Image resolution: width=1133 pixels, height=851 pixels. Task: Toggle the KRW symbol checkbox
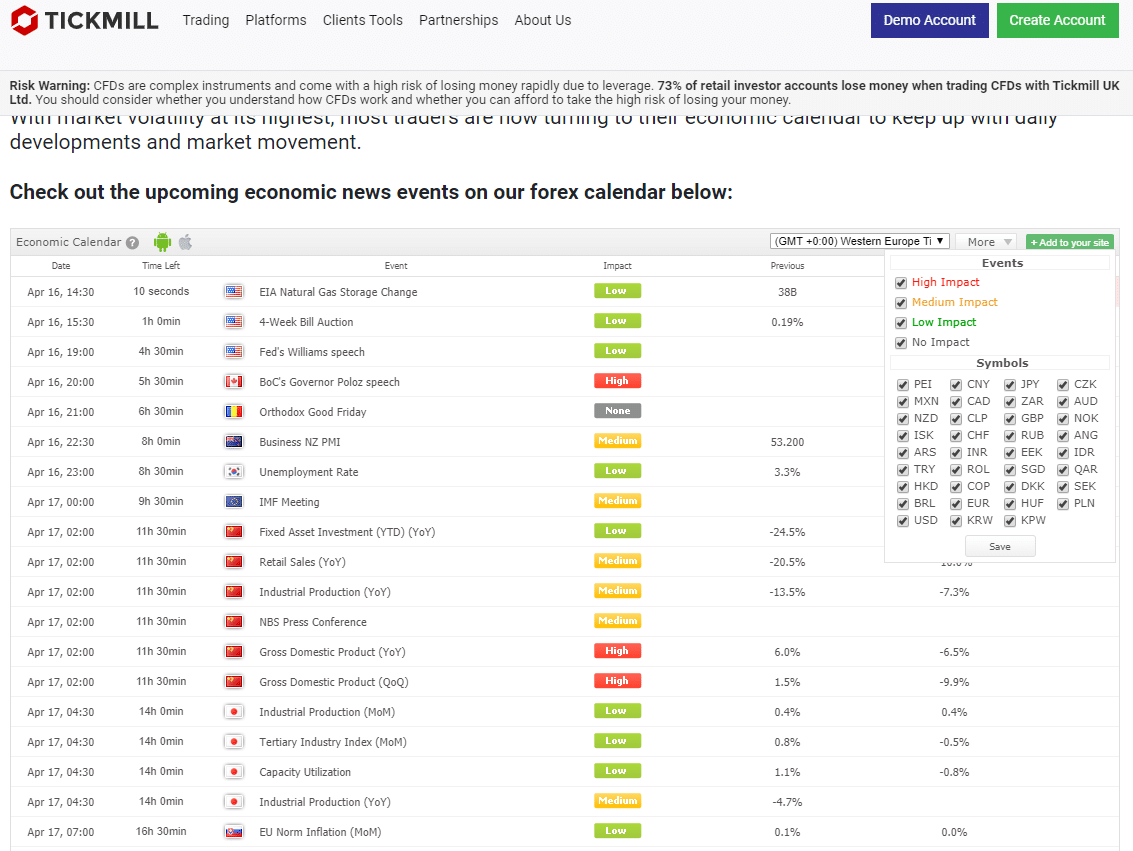click(x=956, y=521)
